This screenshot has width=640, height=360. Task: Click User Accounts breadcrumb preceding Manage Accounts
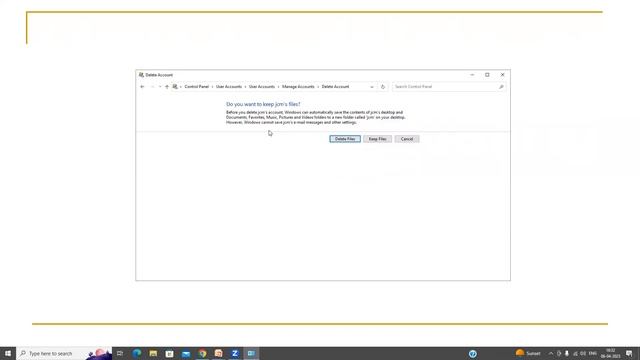click(262, 87)
